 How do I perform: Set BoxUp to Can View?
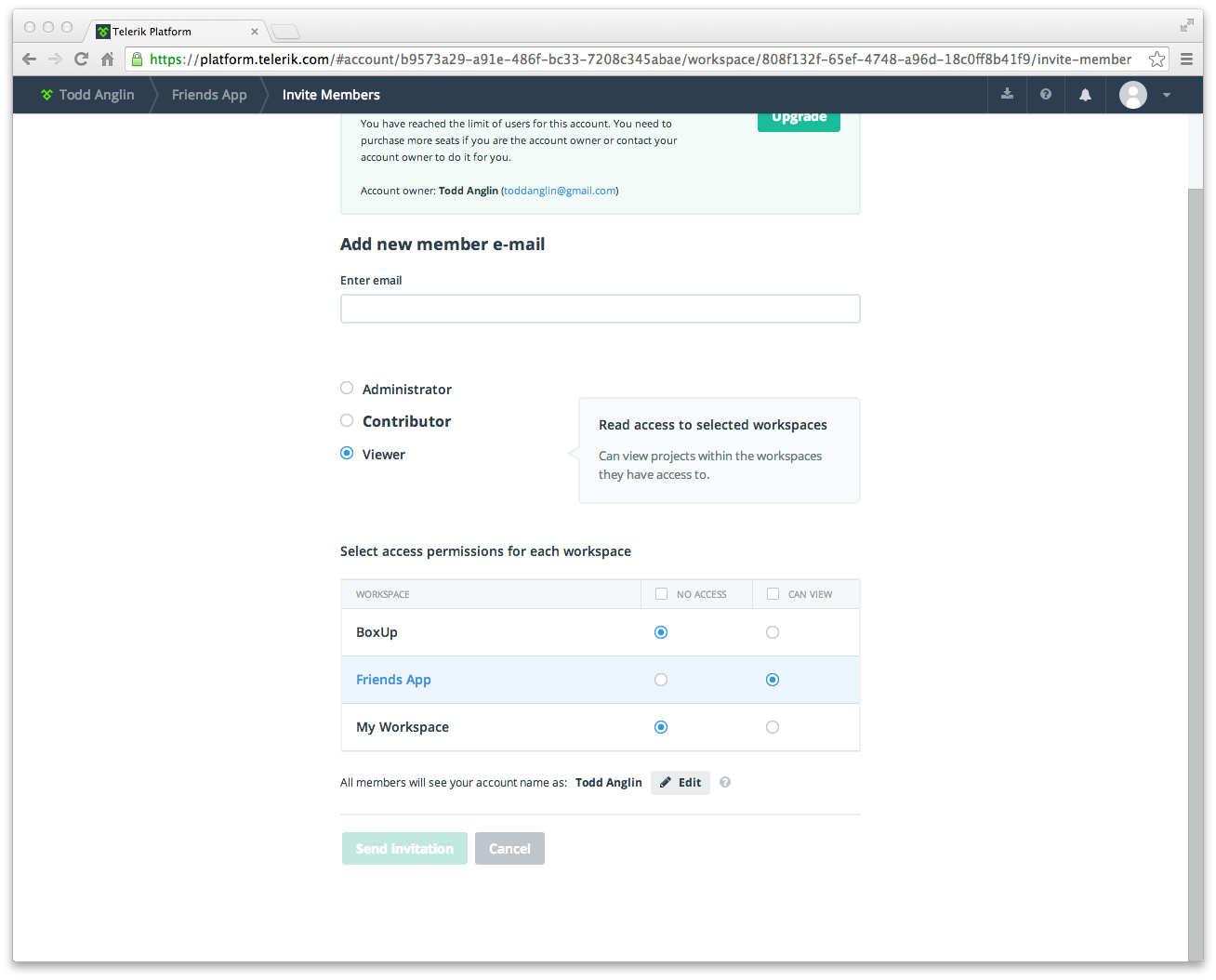tap(773, 633)
